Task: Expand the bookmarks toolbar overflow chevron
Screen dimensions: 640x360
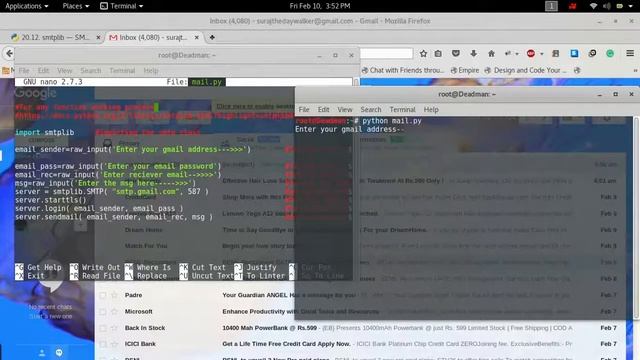Action: pyautogui.click(x=635, y=70)
